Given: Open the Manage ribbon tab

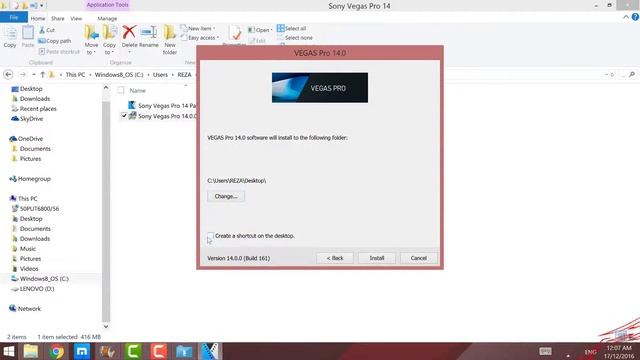Looking at the screenshot, I should (x=107, y=18).
